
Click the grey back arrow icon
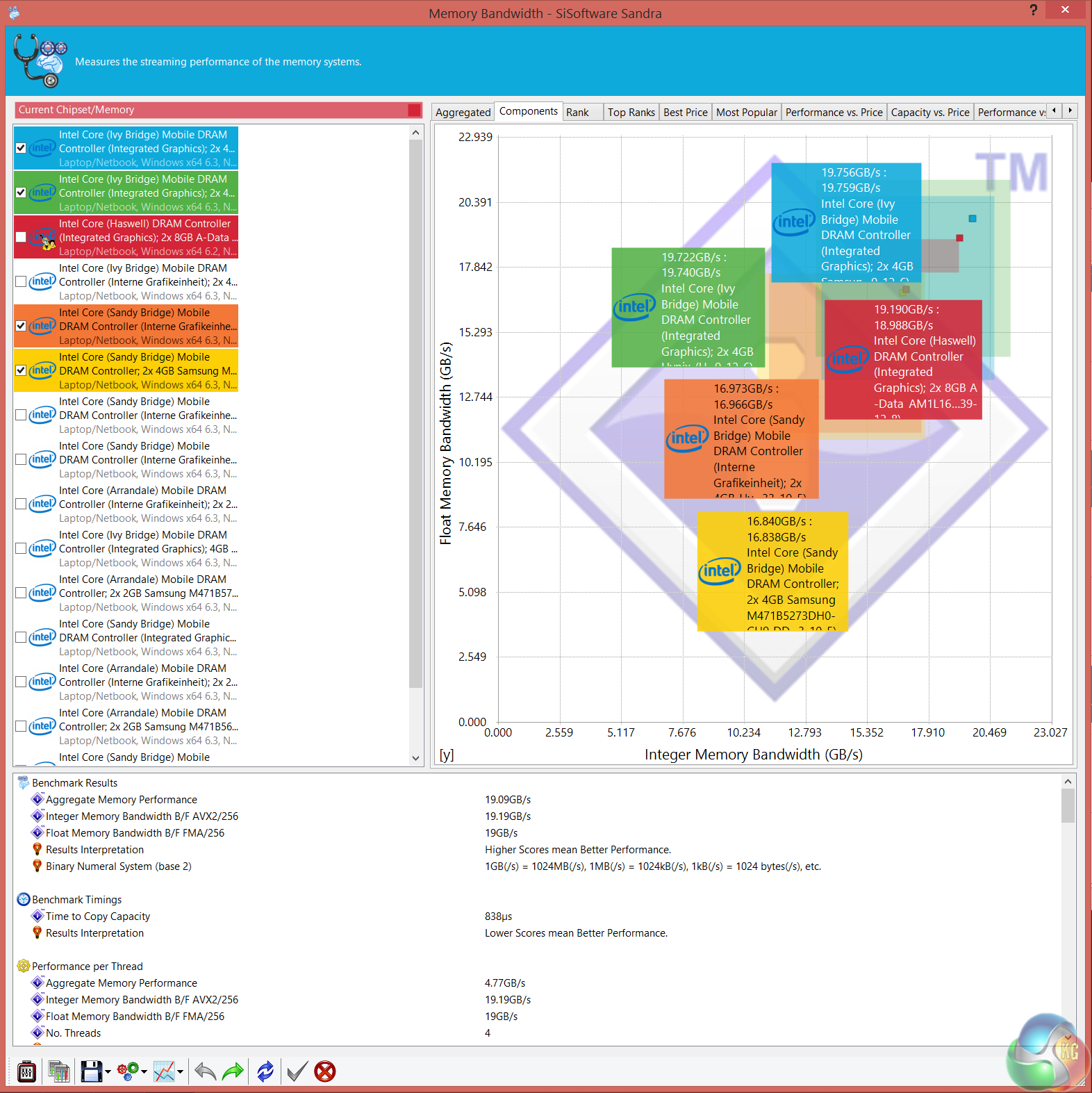coord(205,1071)
